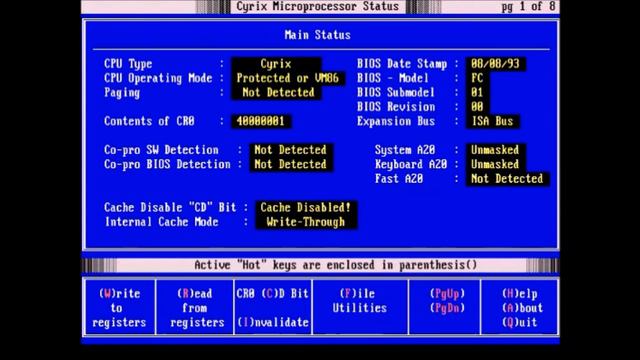Click Co-pro BIOS Detection 'Not Detected' value
The width and height of the screenshot is (640, 360).
pyautogui.click(x=291, y=164)
